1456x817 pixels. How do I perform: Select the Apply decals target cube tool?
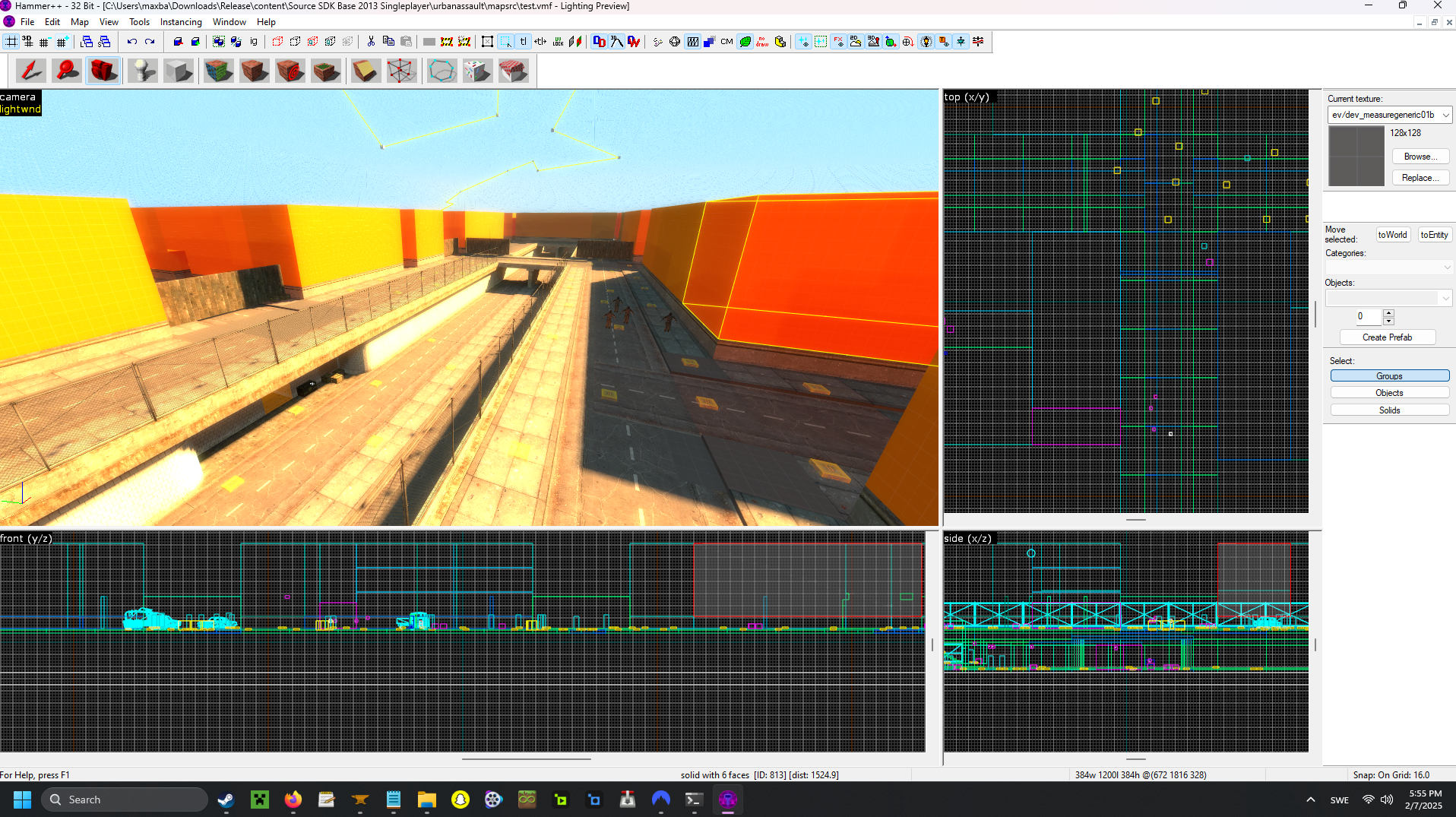(290, 71)
